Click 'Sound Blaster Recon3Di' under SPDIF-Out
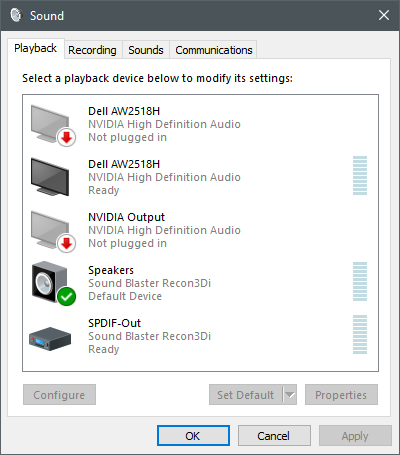This screenshot has height=455, width=400. [149, 336]
